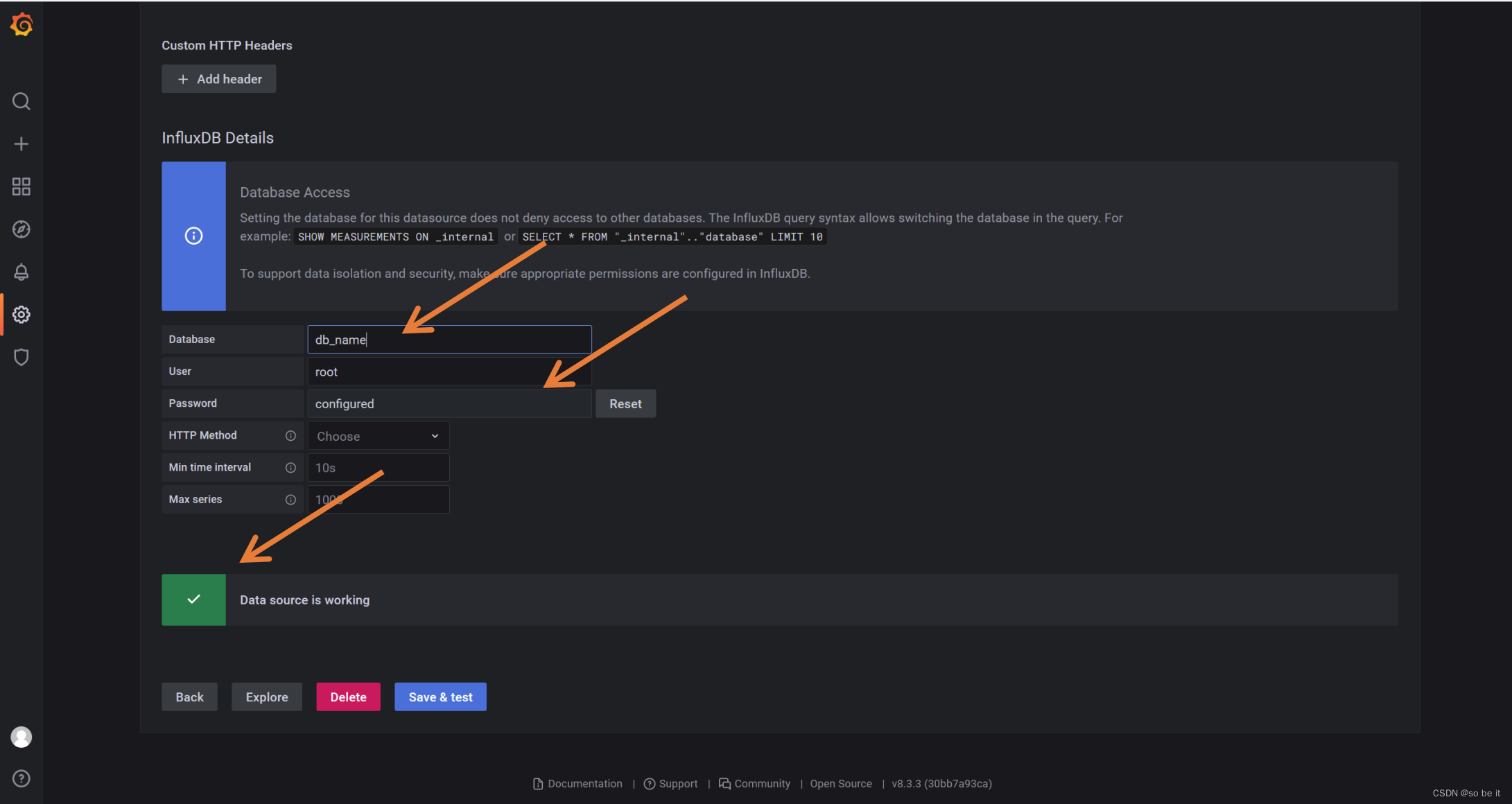Click the plus create icon in sidebar
The width and height of the screenshot is (1512, 804).
tap(21, 143)
